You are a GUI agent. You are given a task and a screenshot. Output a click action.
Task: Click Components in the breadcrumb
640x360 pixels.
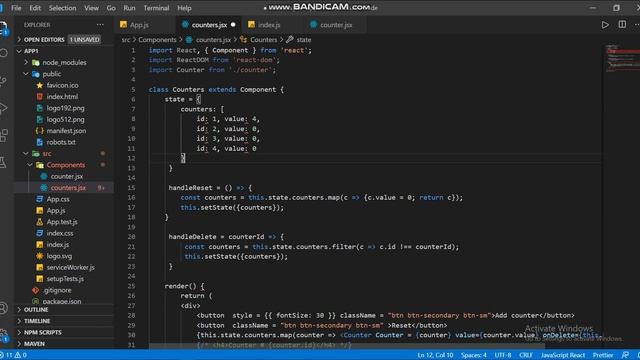[x=157, y=40]
